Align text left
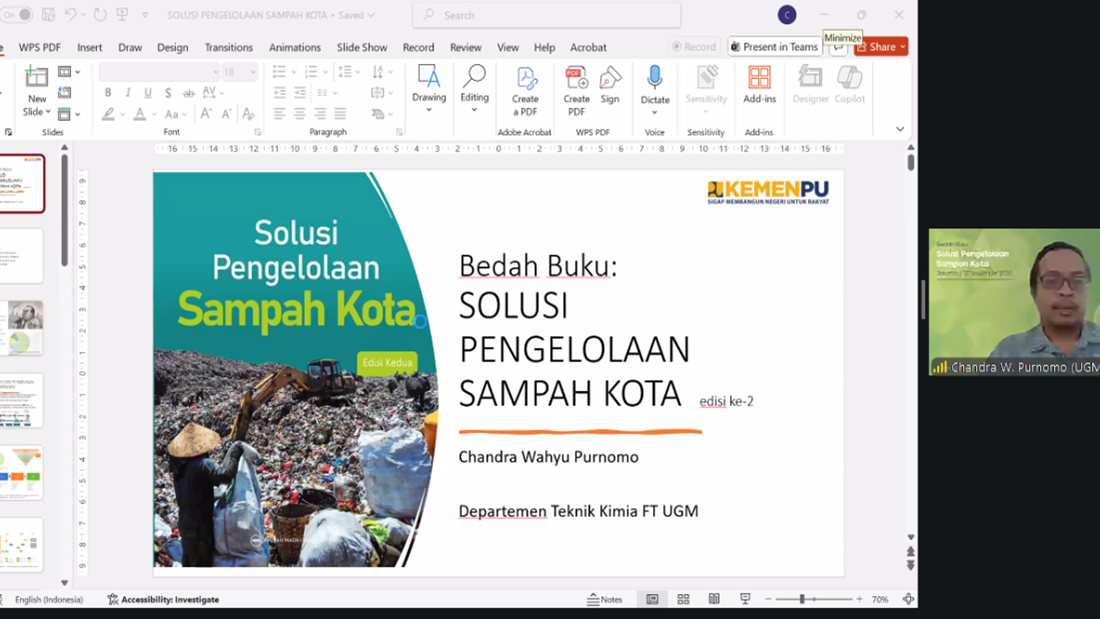 279,114
